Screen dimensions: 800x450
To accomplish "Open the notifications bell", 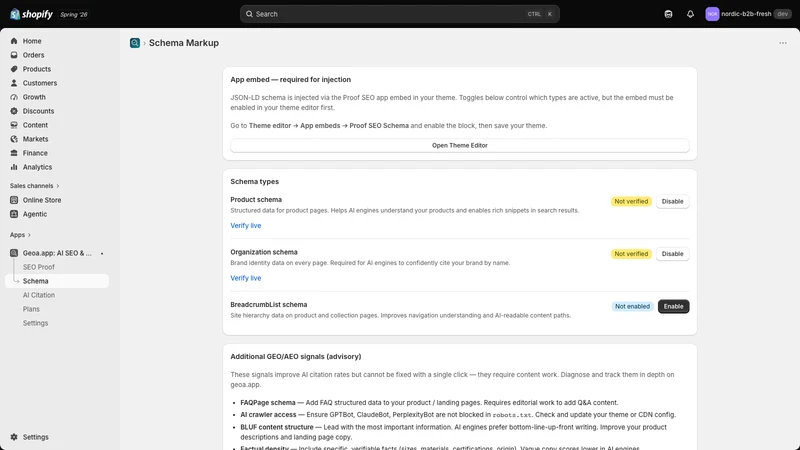I will point(690,14).
